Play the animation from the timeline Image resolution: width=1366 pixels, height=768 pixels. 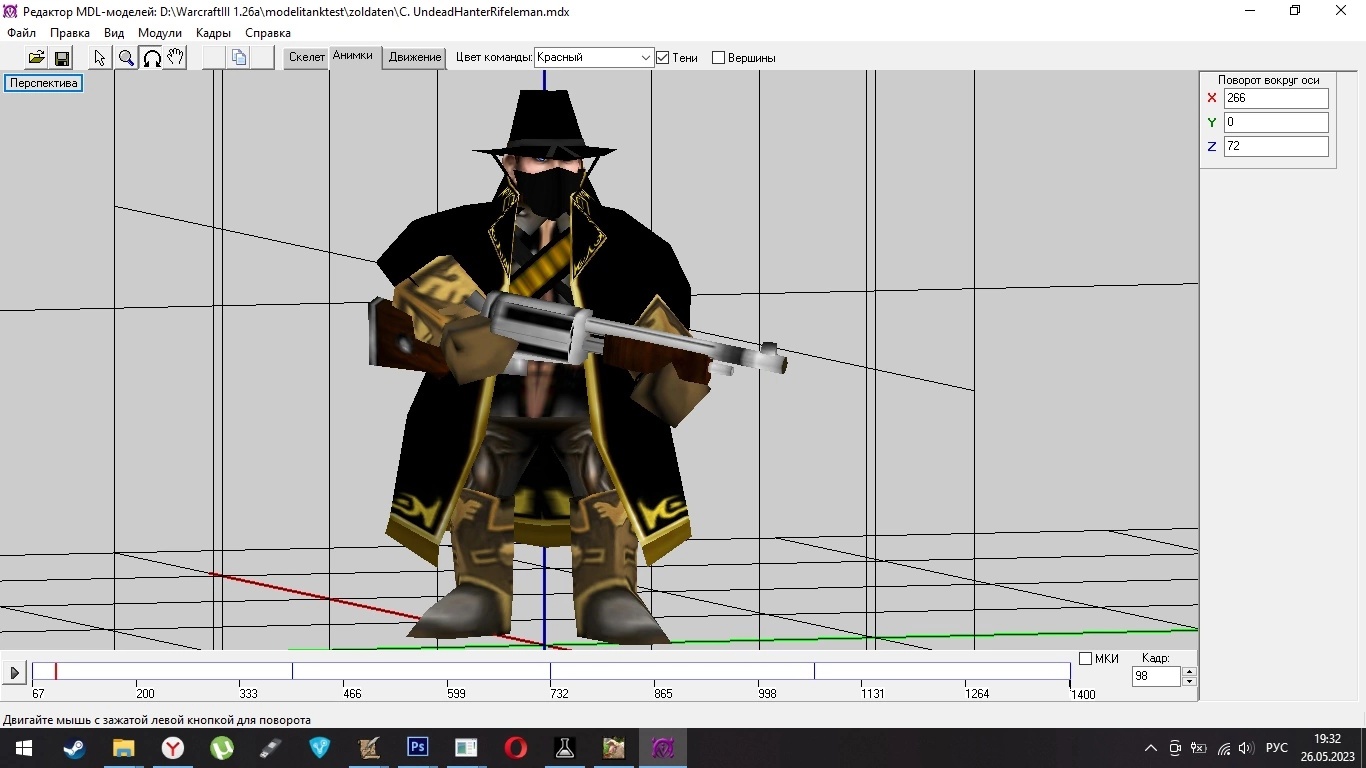coord(14,673)
